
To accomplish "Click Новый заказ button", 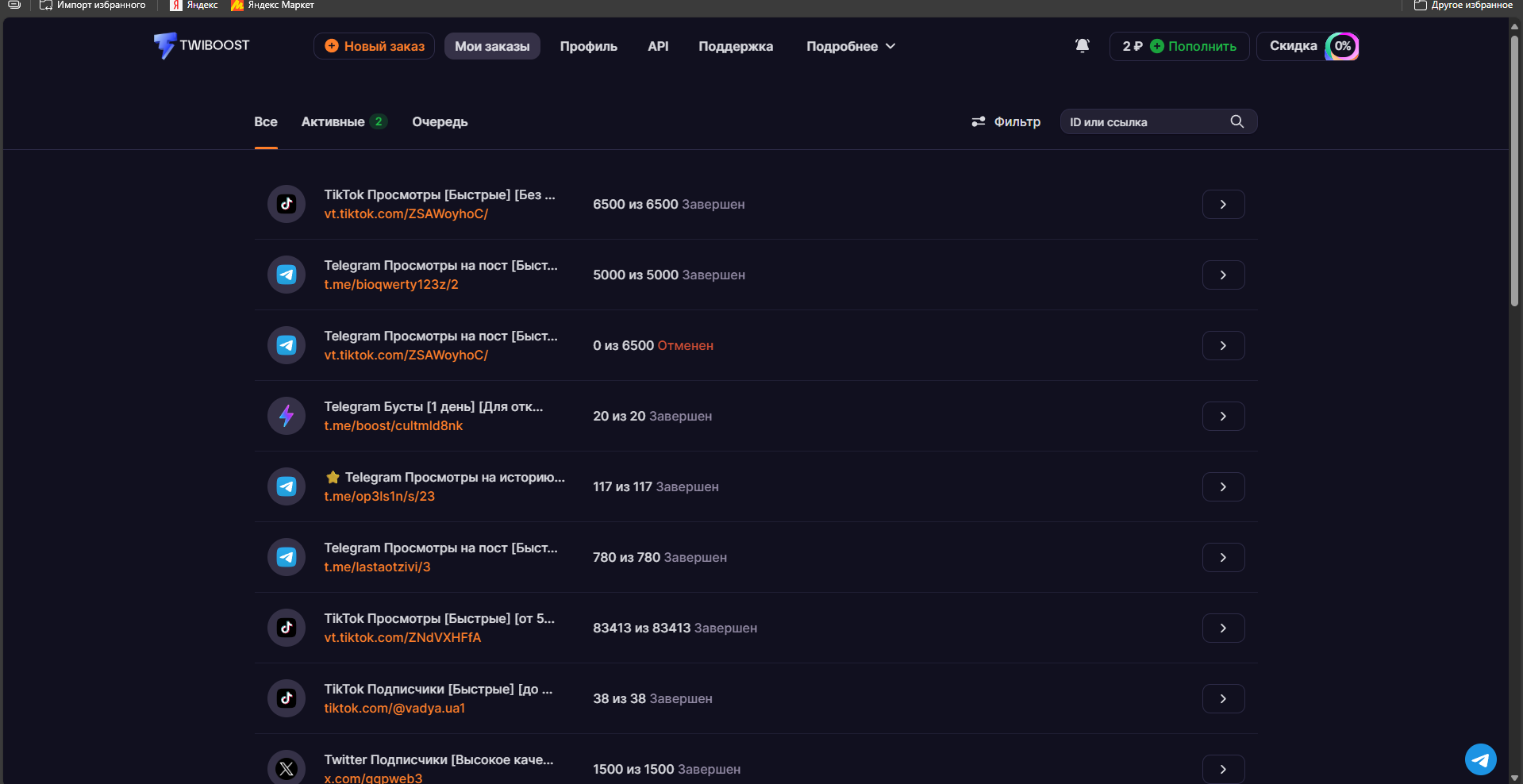I will click(374, 46).
